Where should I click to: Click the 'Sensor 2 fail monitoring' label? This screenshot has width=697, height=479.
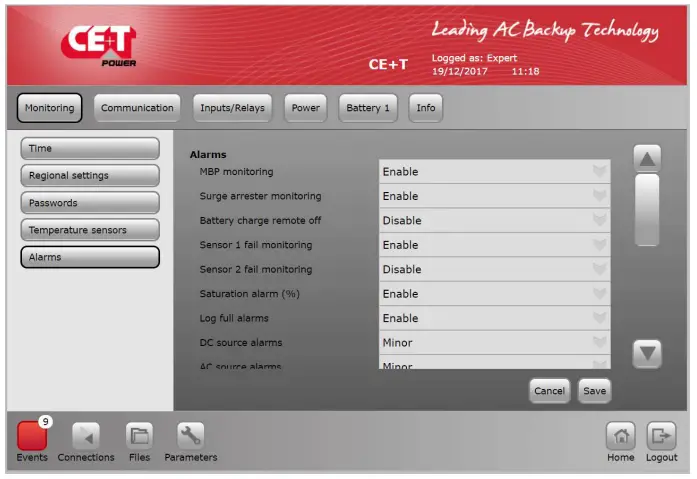256,269
